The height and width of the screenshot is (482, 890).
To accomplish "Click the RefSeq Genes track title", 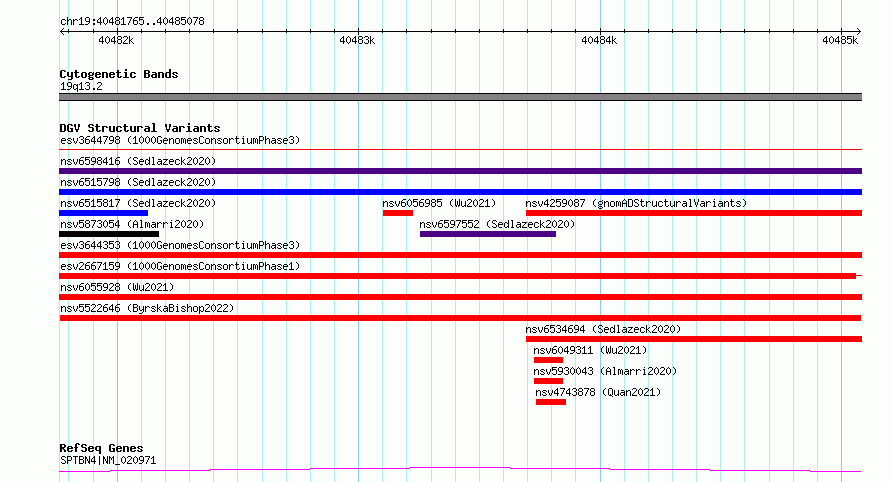I will click(101, 448).
